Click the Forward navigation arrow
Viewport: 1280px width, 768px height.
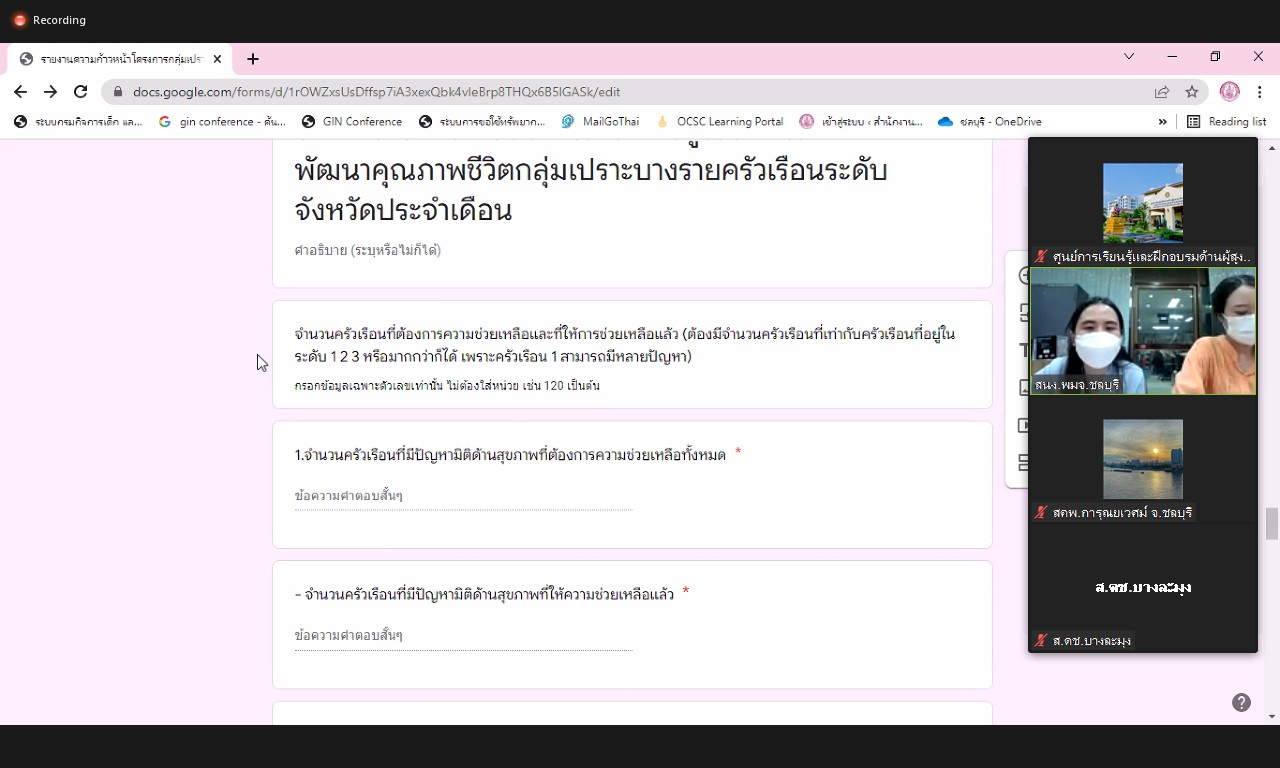coord(50,92)
